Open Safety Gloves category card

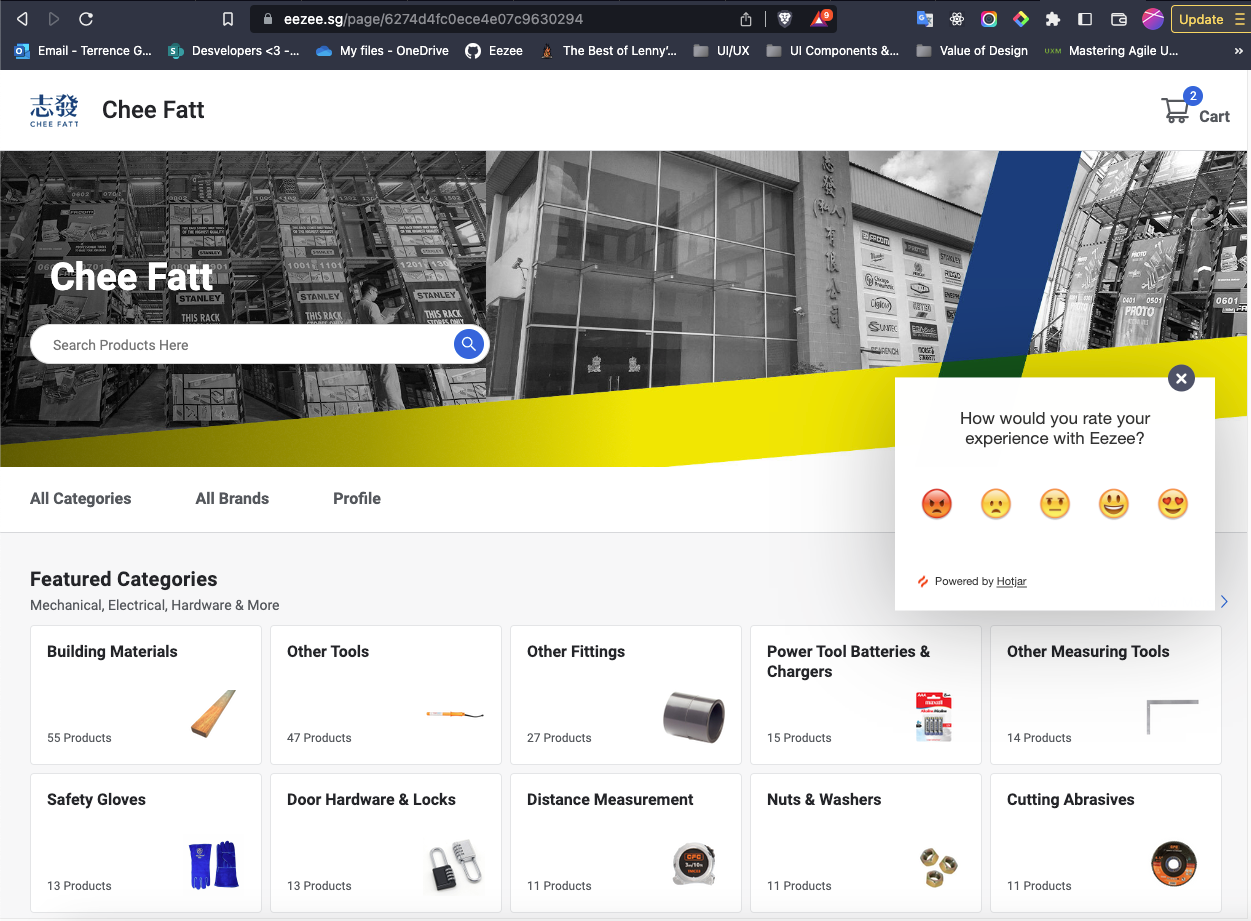click(x=146, y=843)
